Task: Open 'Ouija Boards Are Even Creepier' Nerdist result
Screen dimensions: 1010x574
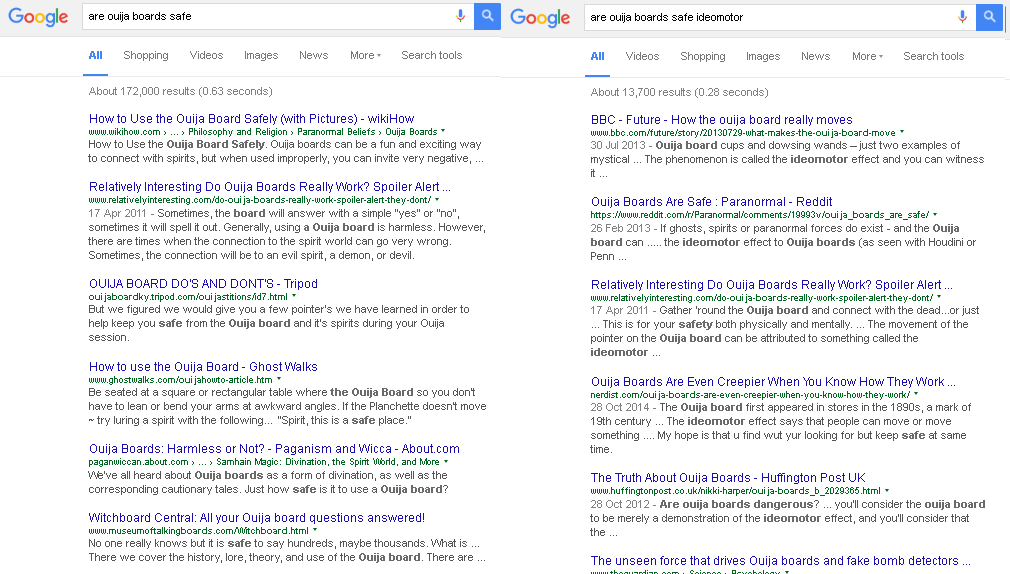Action: pos(773,381)
